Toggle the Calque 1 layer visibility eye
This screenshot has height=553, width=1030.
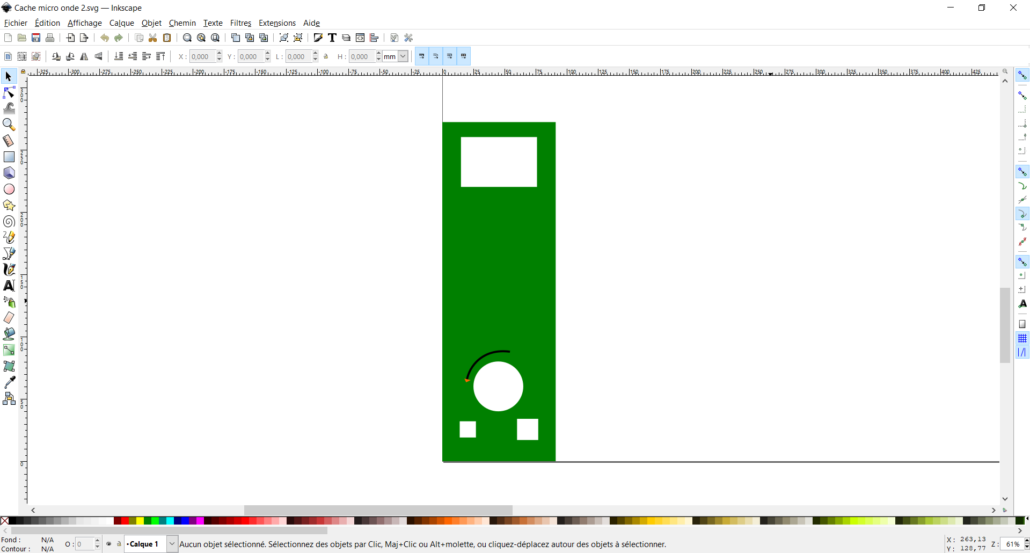tap(109, 544)
